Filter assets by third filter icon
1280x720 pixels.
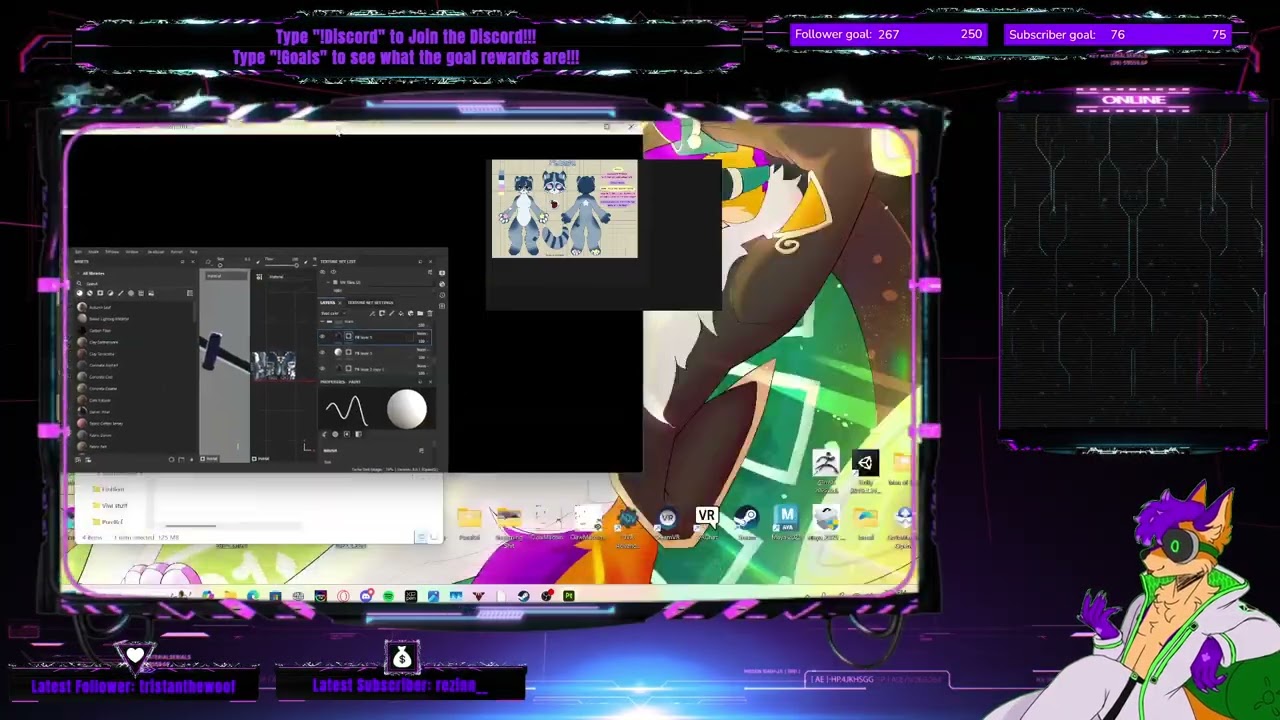click(100, 293)
